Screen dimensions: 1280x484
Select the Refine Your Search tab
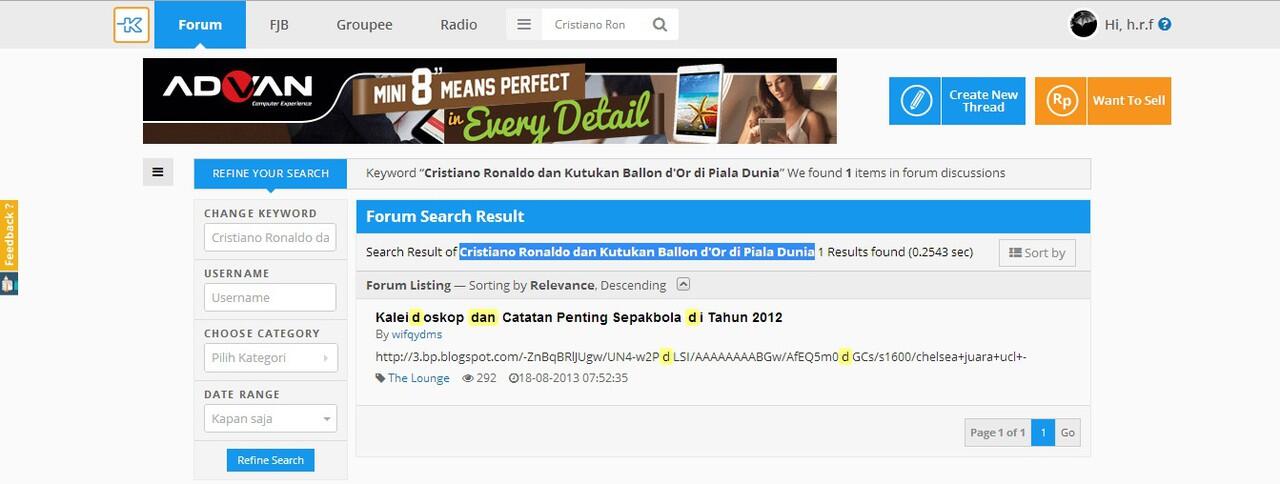coord(270,173)
